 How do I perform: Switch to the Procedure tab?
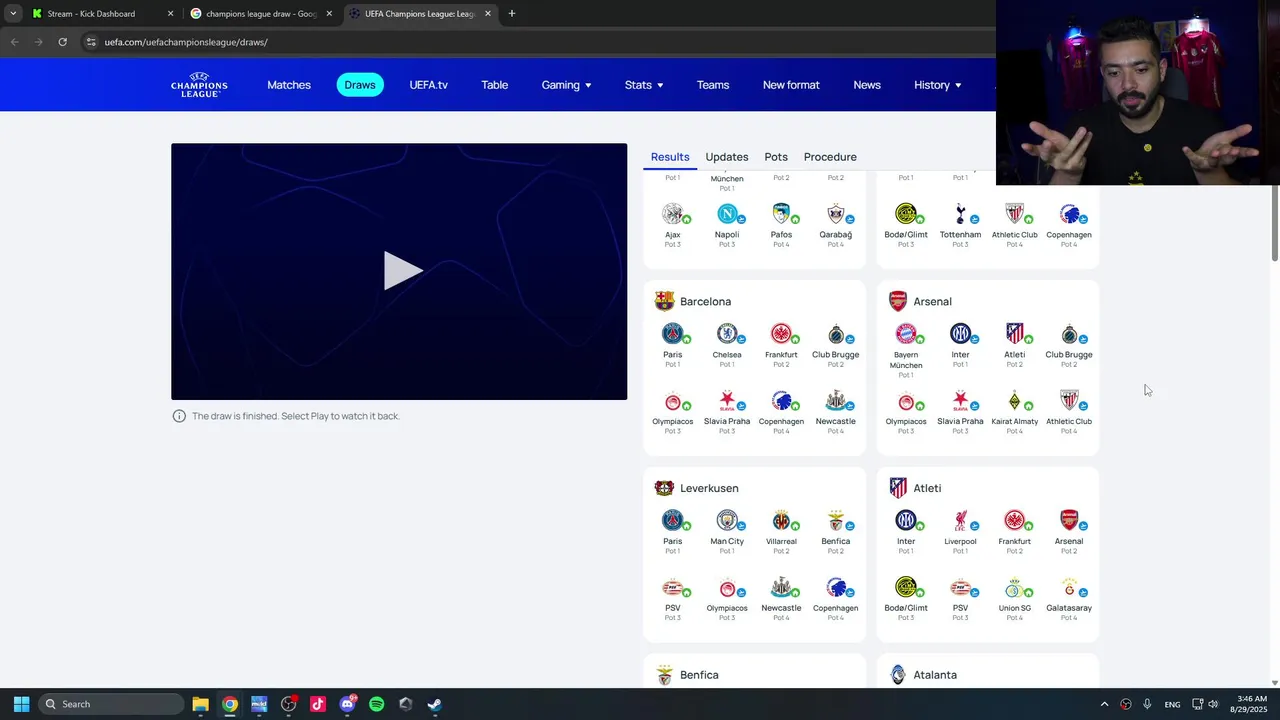click(830, 157)
